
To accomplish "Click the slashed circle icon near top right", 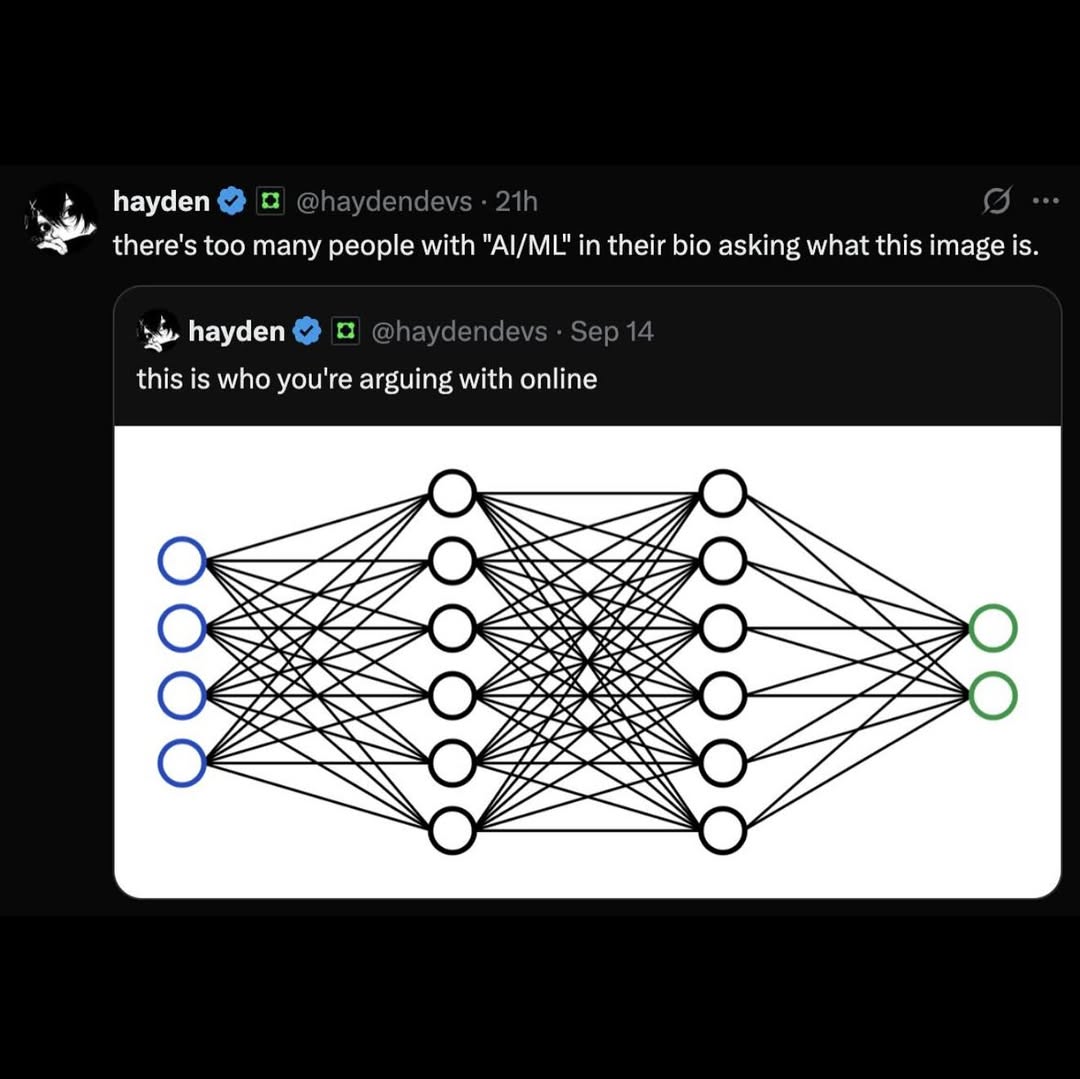I will tap(995, 201).
